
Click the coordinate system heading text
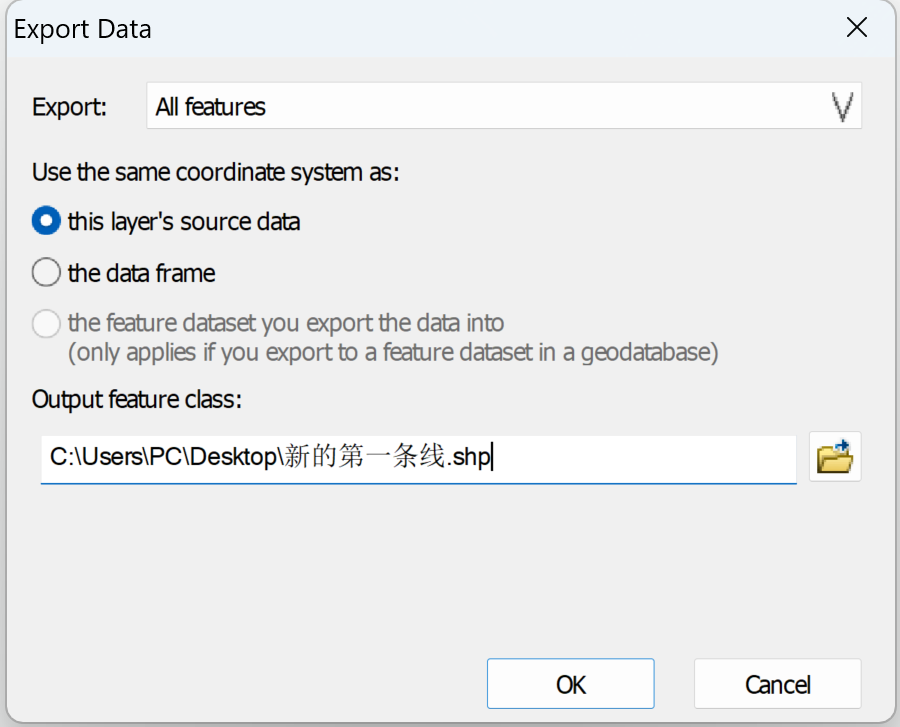click(216, 172)
